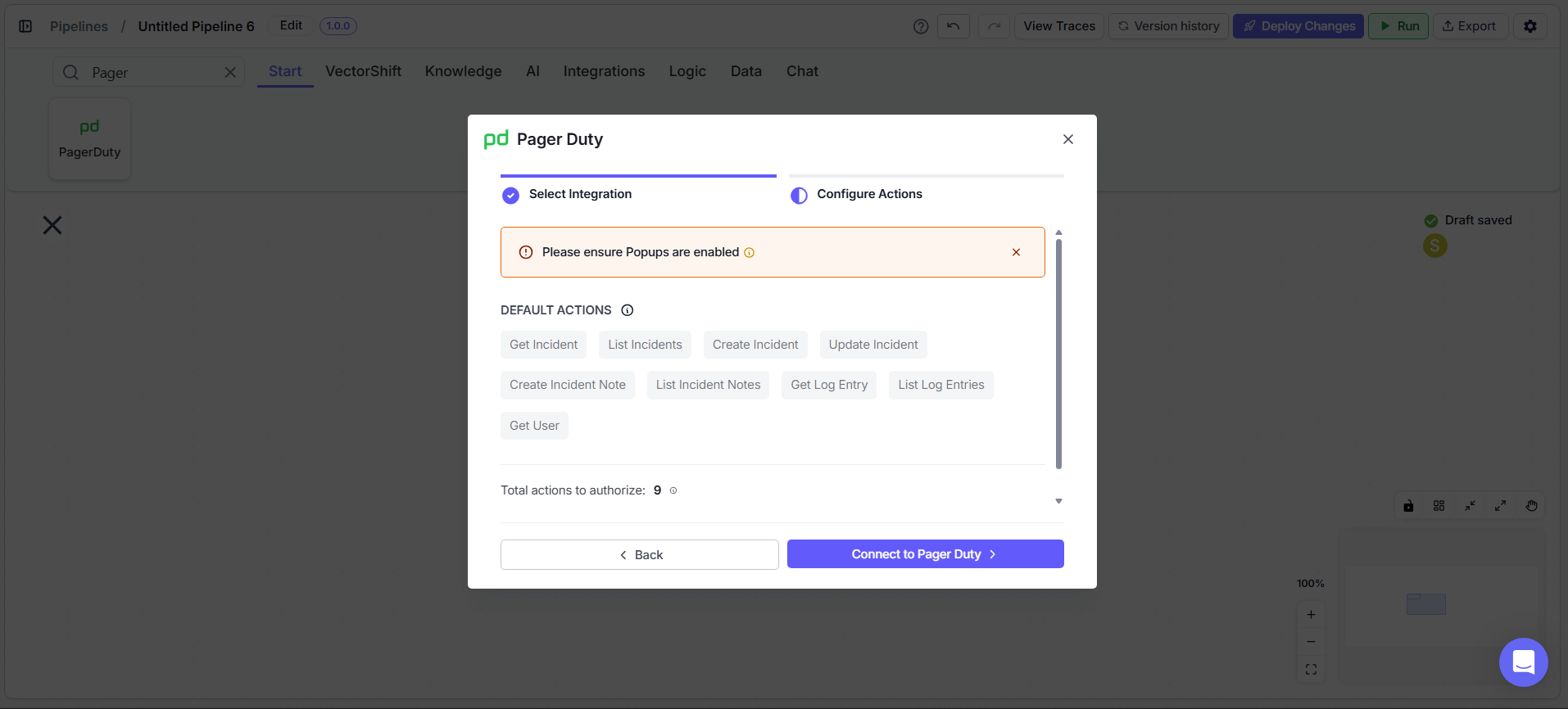Open the Data tab
Screen dimensions: 1568x709
(x=745, y=71)
